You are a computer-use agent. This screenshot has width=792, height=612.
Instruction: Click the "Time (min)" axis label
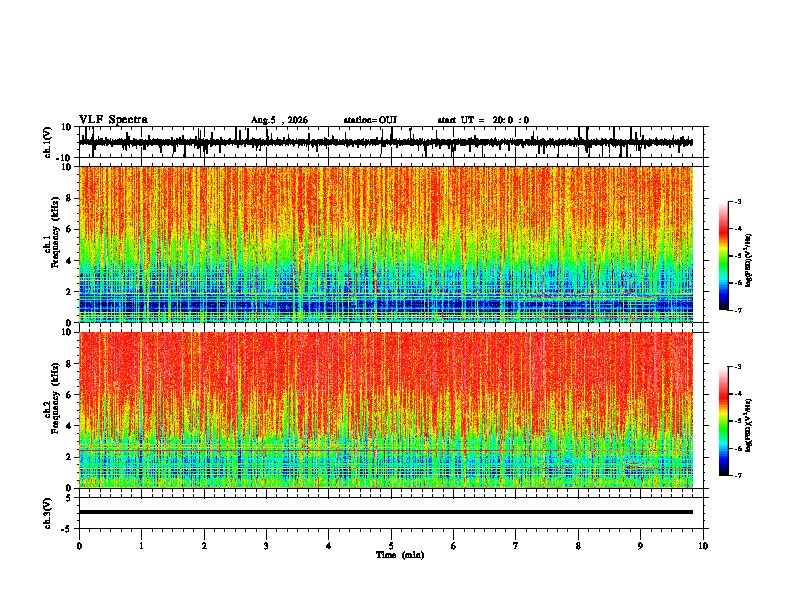click(400, 555)
